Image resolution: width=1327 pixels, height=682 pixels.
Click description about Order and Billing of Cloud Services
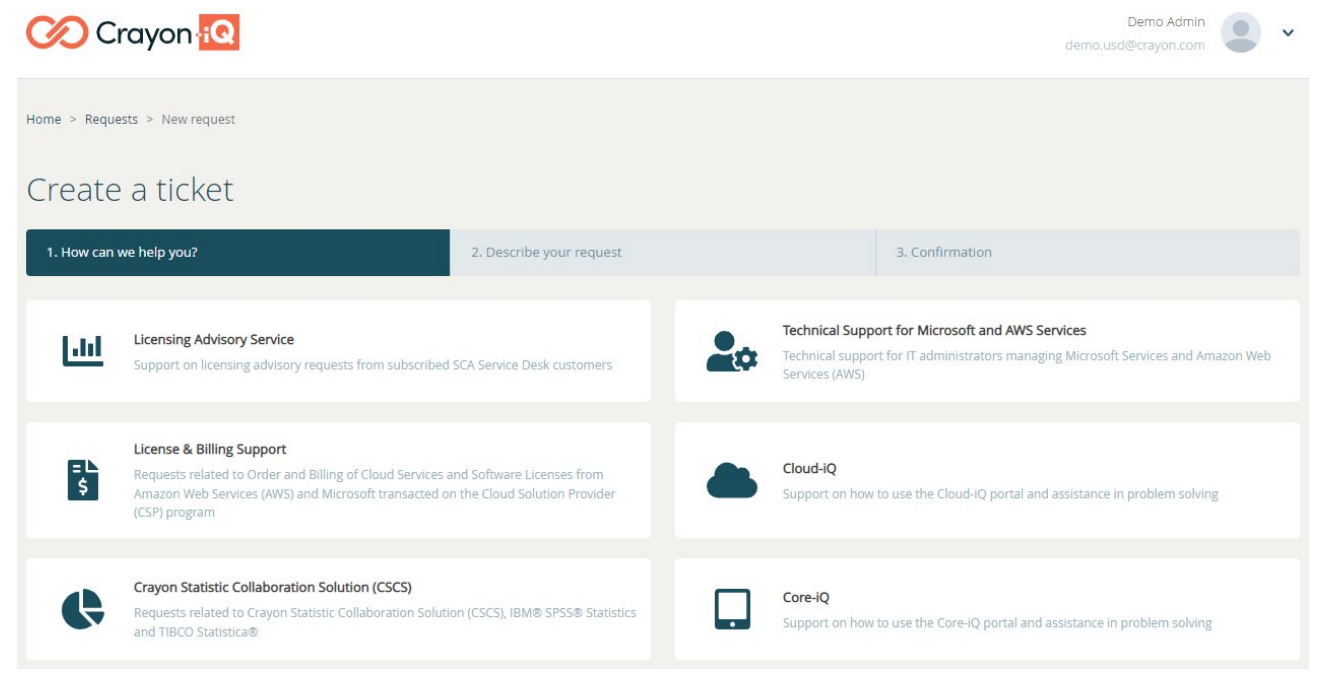pyautogui.click(x=375, y=494)
